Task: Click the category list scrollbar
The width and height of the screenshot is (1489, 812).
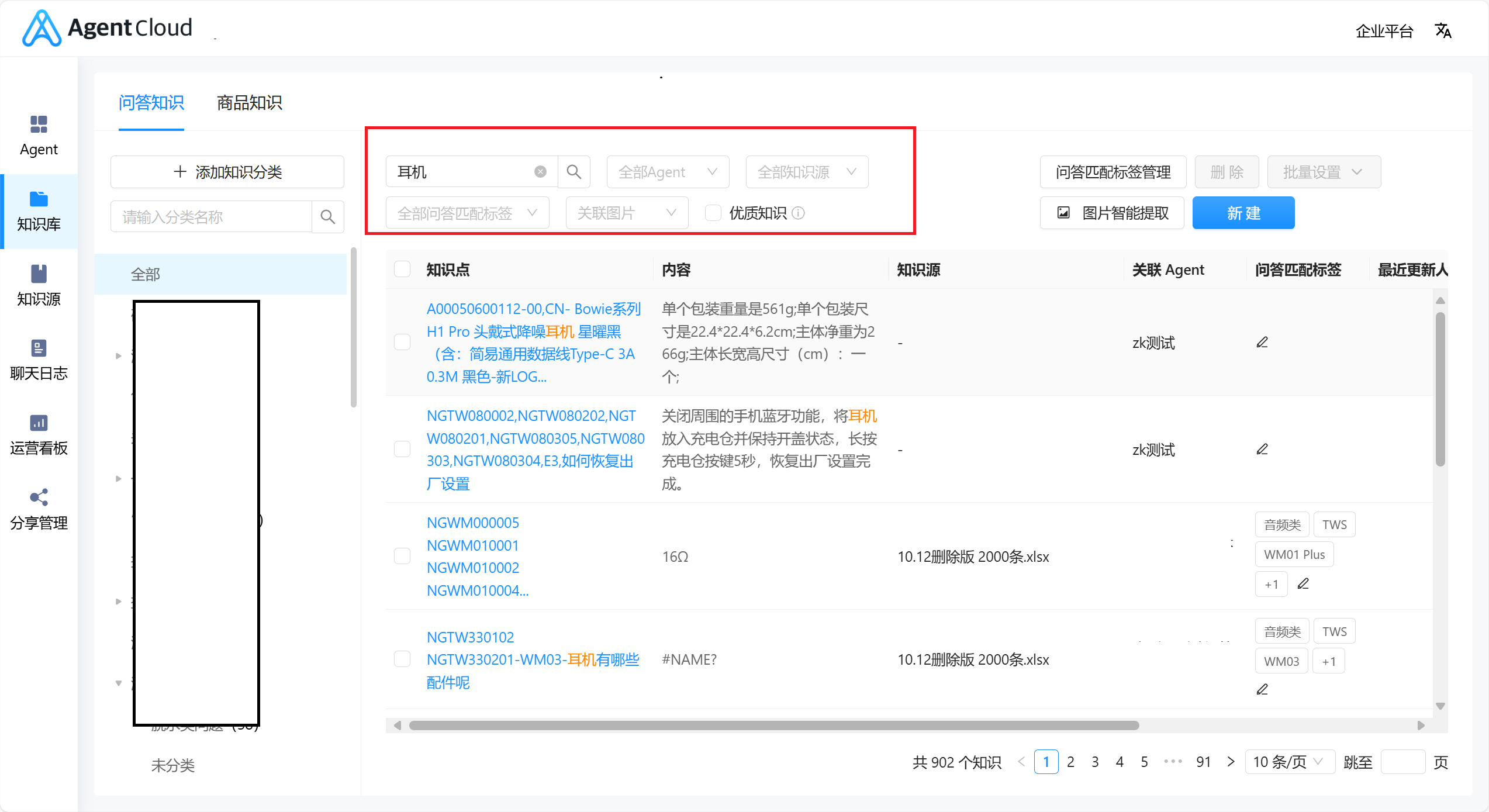Action: pyautogui.click(x=353, y=327)
